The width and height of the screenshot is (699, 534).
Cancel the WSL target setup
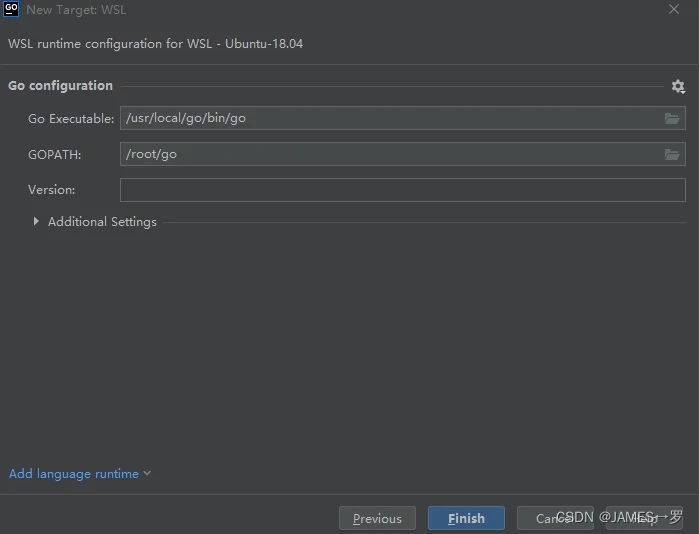[555, 518]
